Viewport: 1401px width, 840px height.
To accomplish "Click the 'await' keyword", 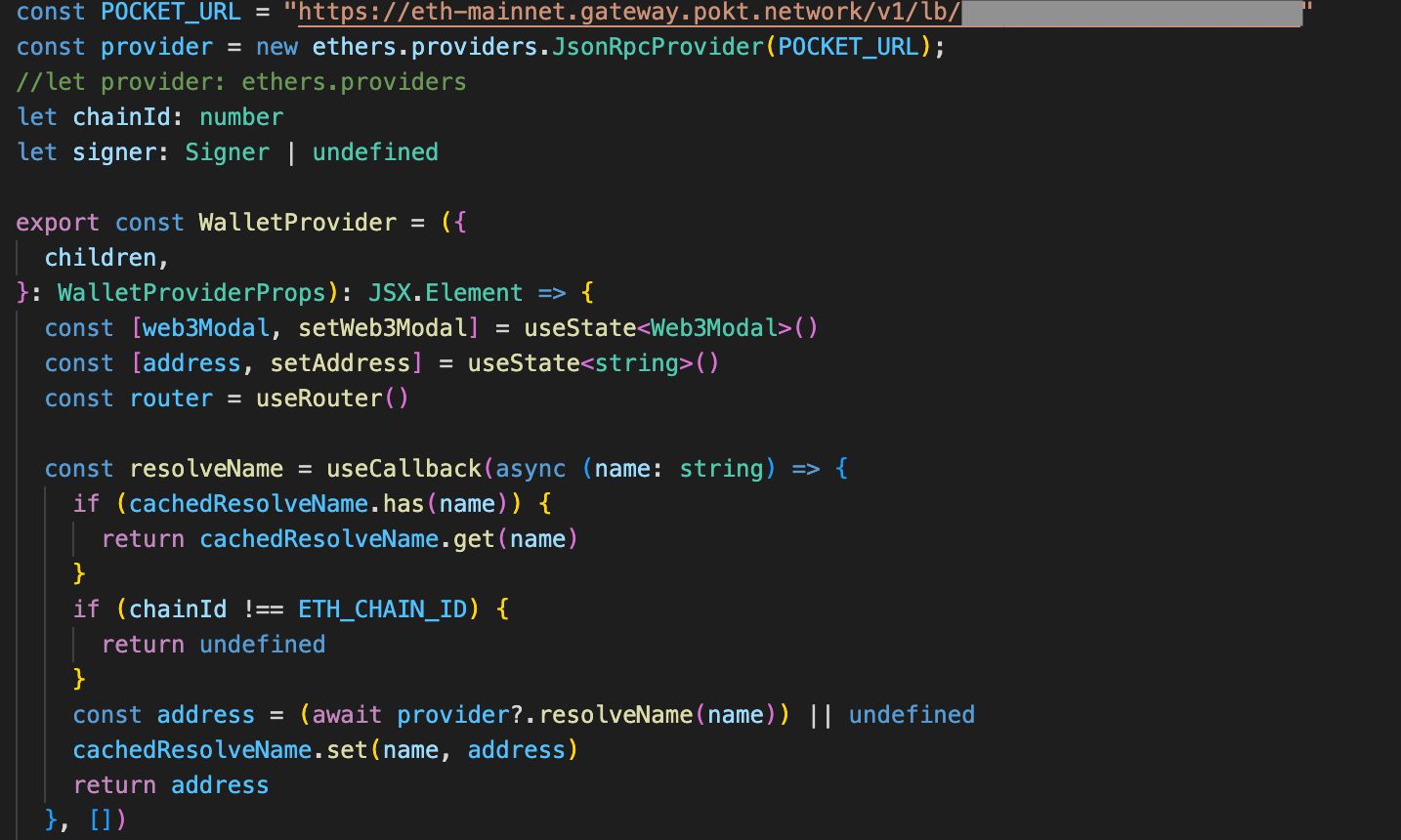I will [347, 715].
